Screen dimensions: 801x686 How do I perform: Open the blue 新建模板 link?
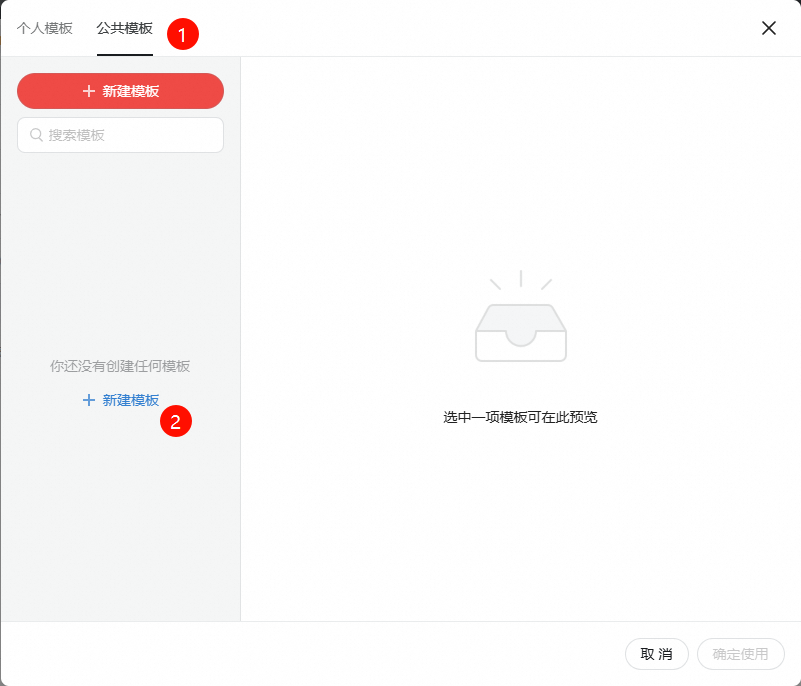point(130,400)
